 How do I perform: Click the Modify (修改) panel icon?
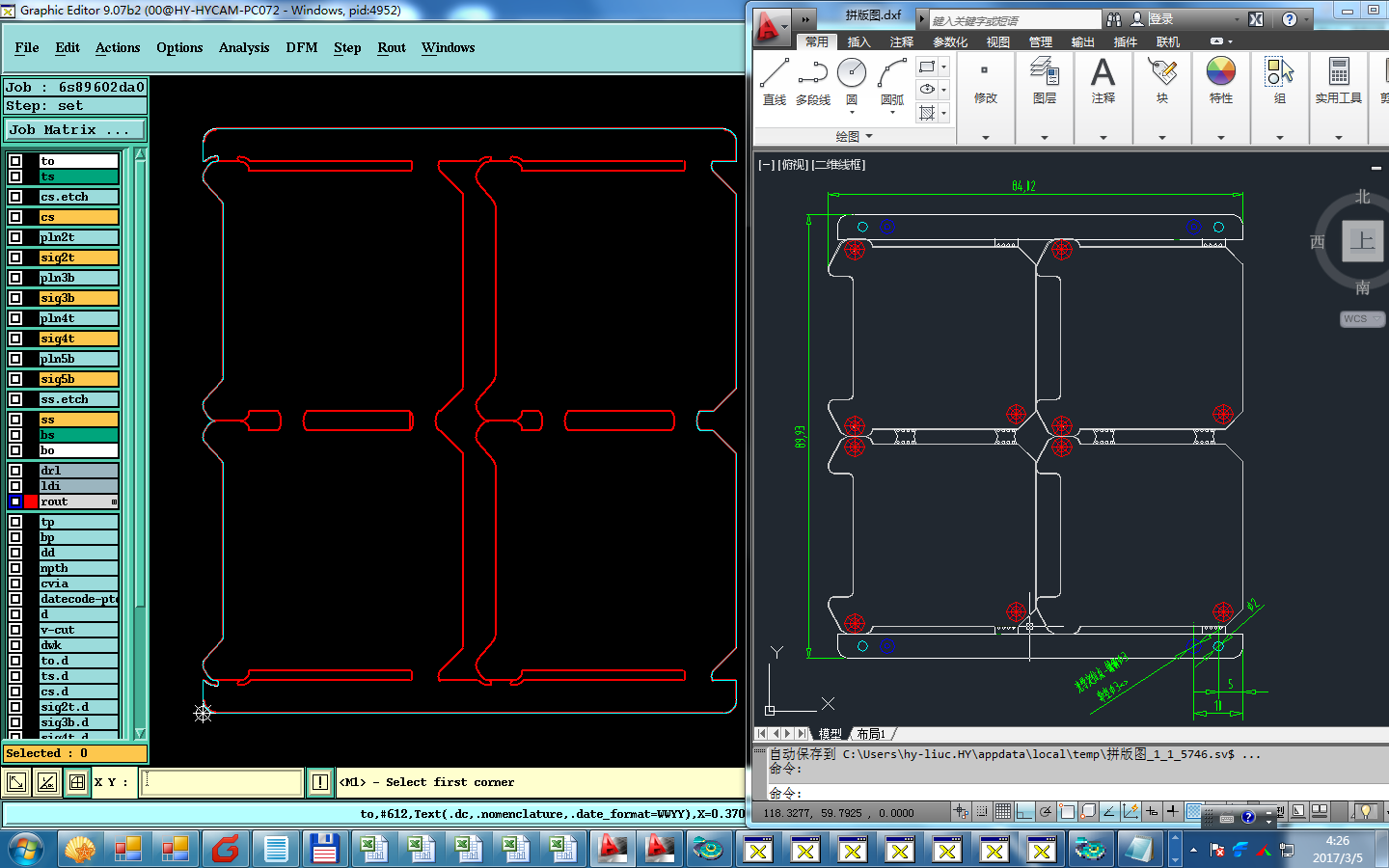pyautogui.click(x=985, y=71)
